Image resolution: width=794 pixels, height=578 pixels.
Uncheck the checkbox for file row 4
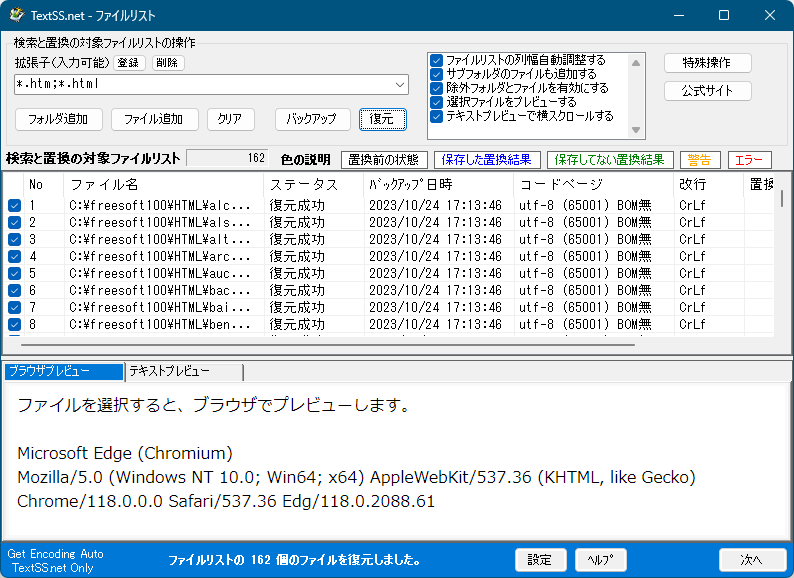(14, 256)
